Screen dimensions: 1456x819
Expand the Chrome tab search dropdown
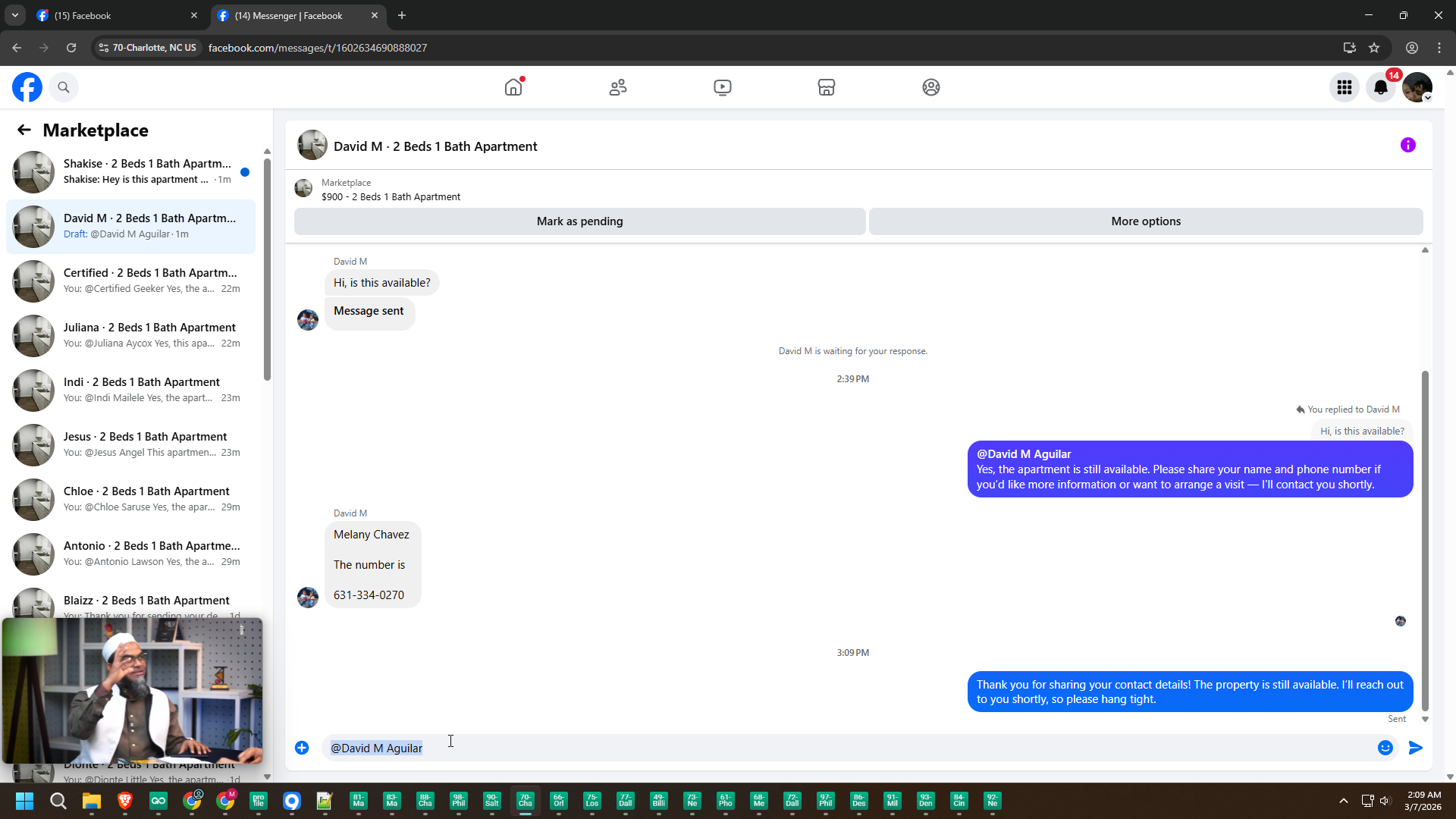tap(14, 15)
